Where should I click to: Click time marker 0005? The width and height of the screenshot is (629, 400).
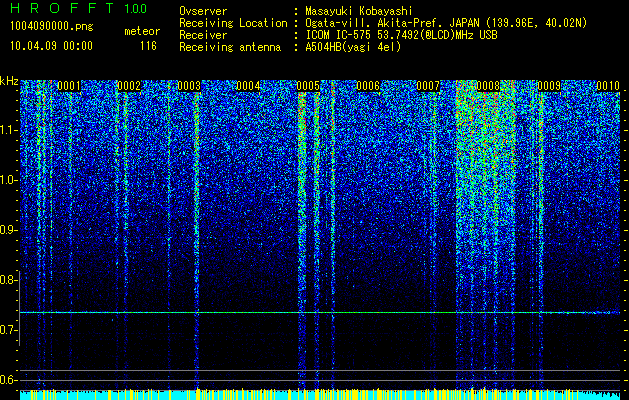(x=308, y=86)
